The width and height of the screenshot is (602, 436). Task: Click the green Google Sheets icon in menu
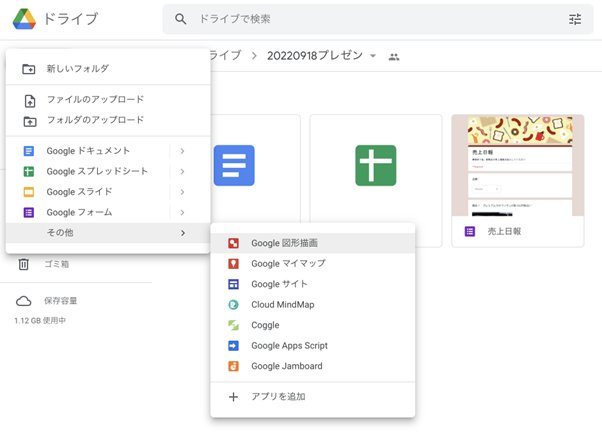tap(29, 172)
